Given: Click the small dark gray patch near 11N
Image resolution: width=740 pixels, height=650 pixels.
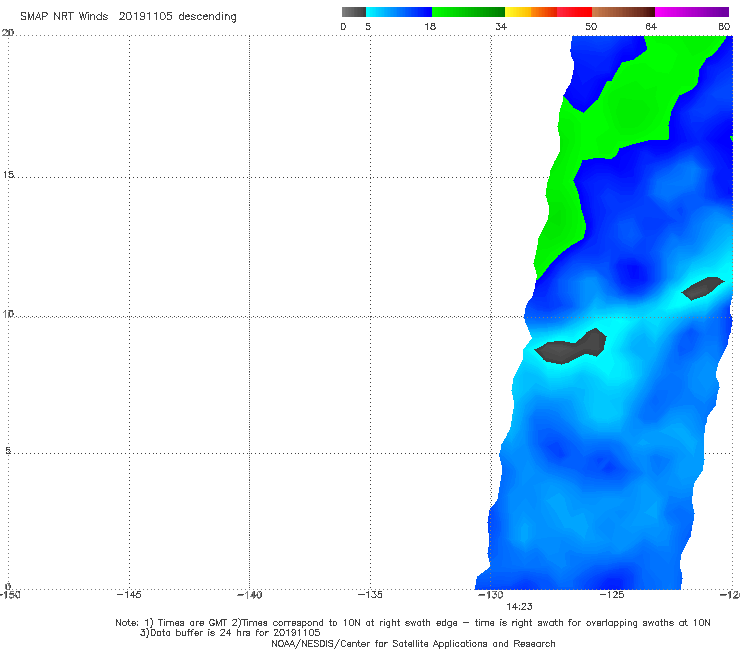Looking at the screenshot, I should coord(703,288).
